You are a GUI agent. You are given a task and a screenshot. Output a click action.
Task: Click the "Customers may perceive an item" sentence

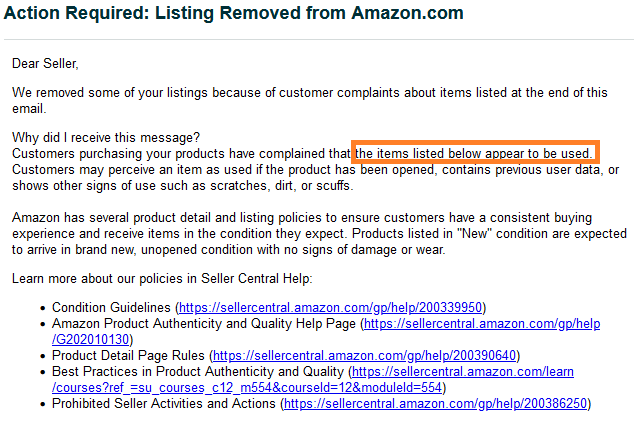pos(300,169)
